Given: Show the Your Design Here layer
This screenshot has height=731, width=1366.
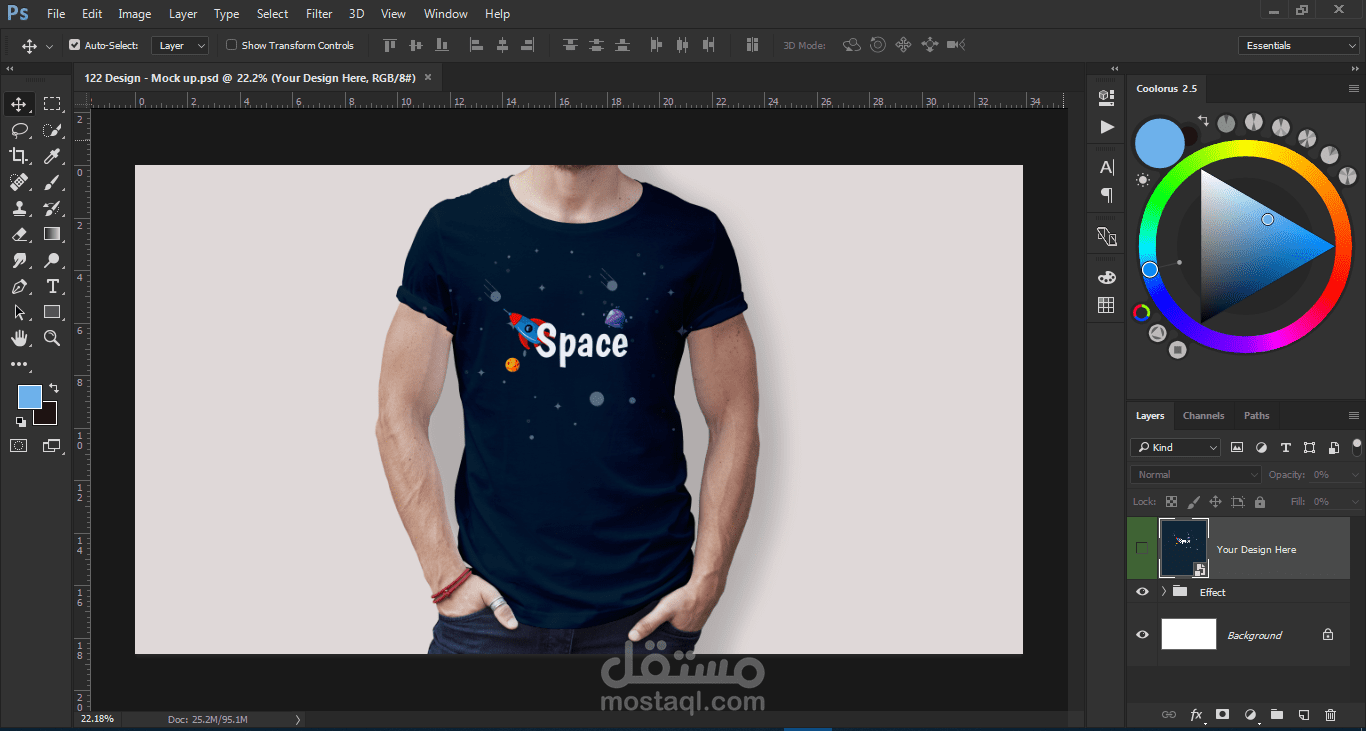Looking at the screenshot, I should pos(1142,548).
